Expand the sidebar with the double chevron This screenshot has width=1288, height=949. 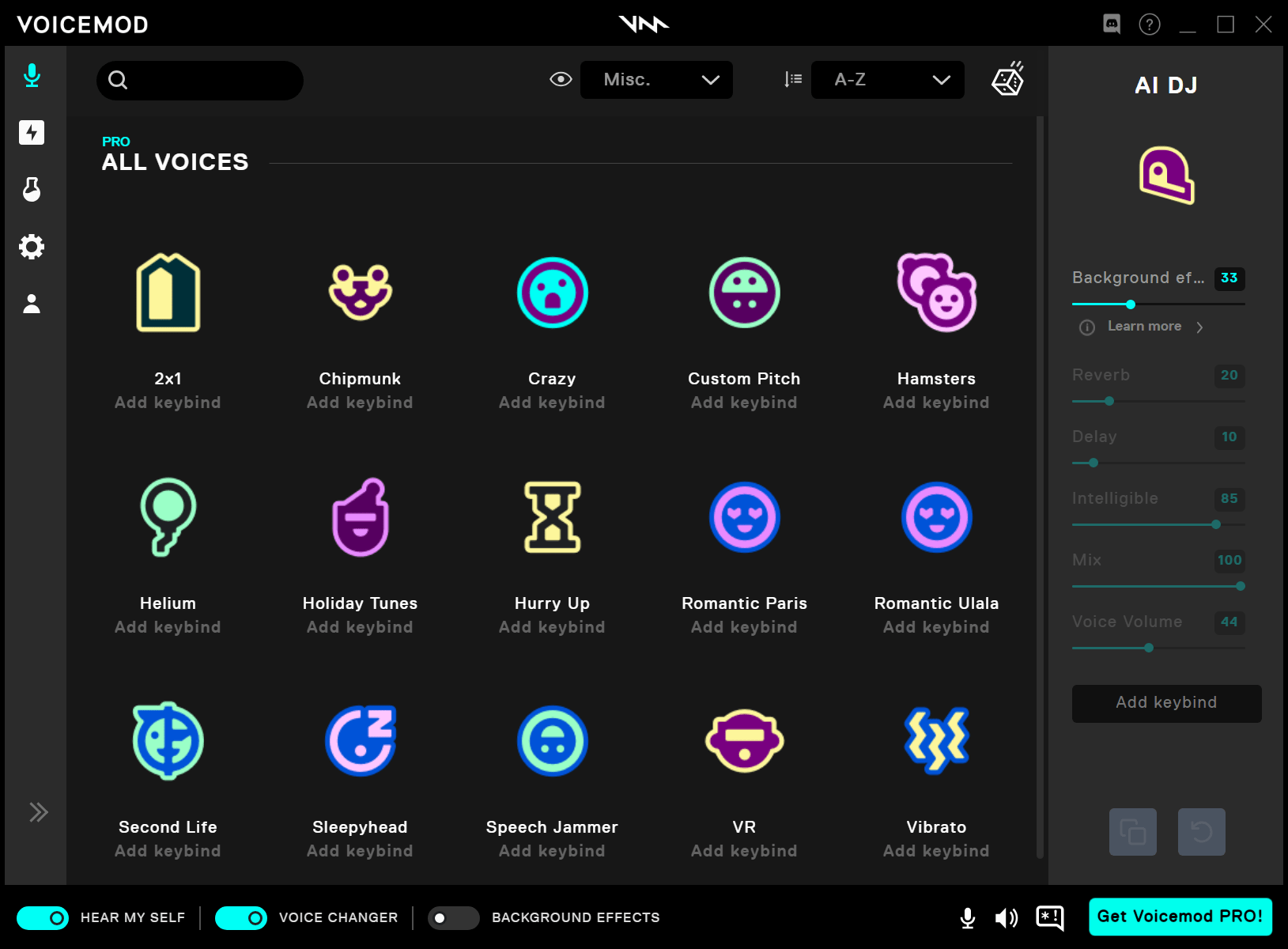coord(38,811)
